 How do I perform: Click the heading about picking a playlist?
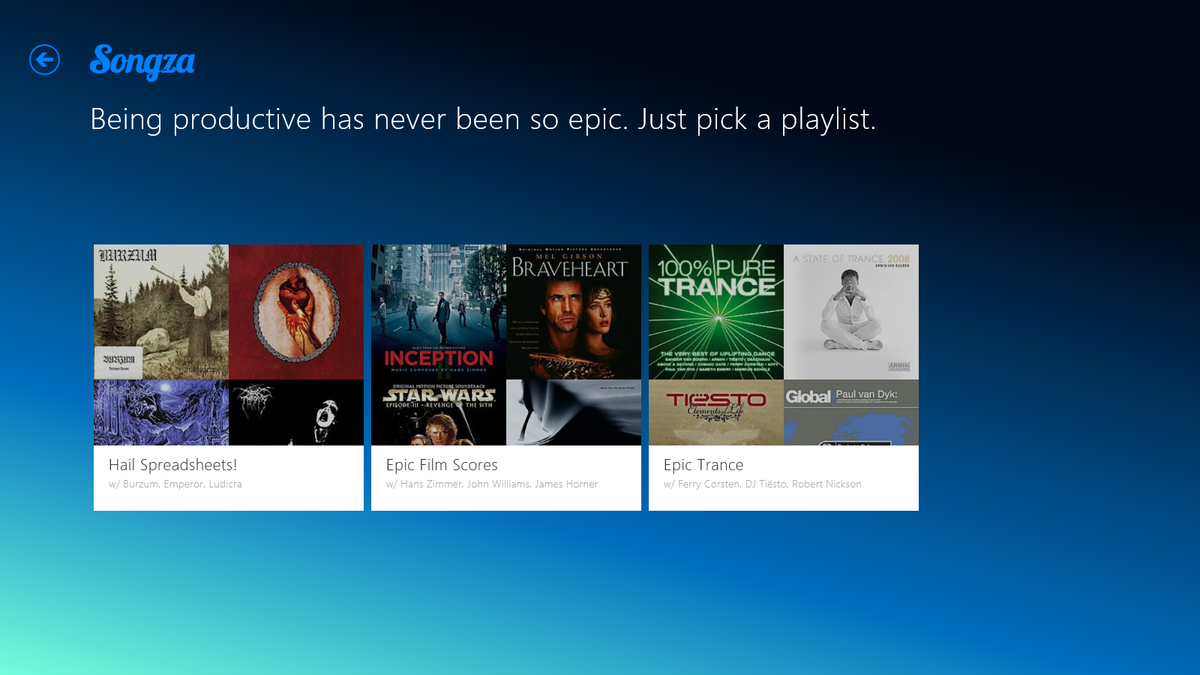pyautogui.click(x=483, y=119)
